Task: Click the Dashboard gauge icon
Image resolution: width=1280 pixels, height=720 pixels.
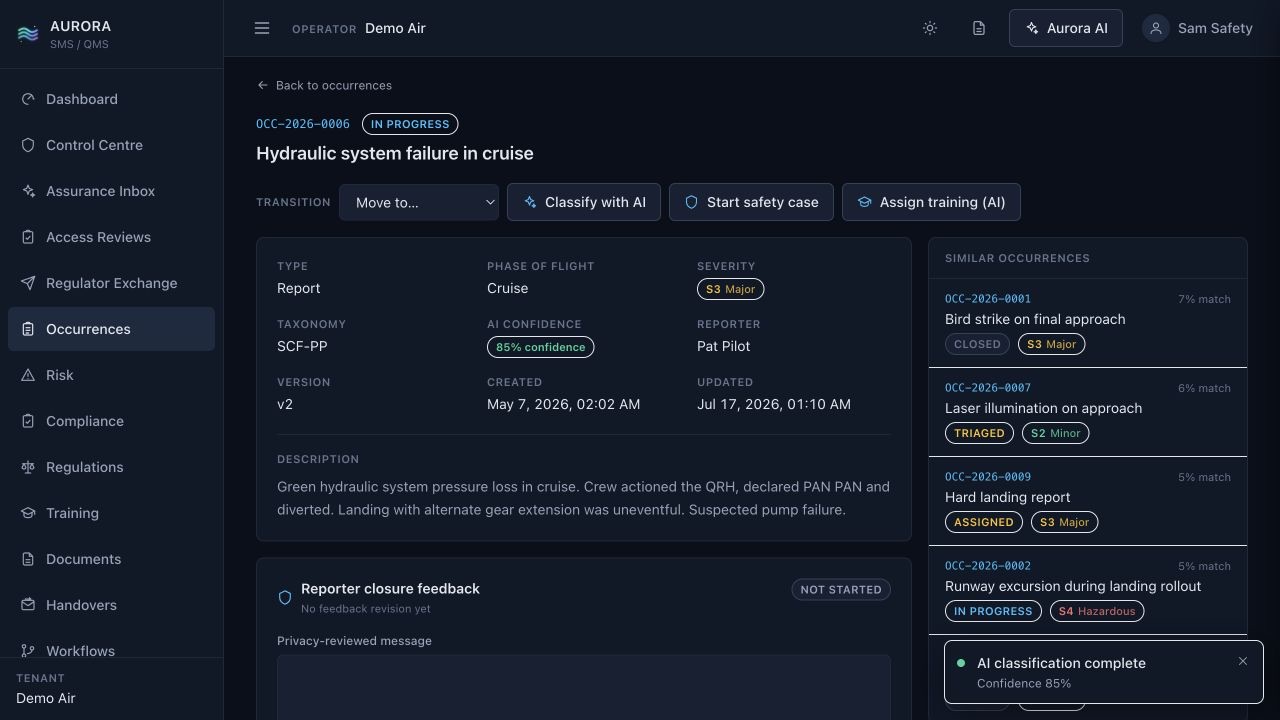Action: pos(28,99)
